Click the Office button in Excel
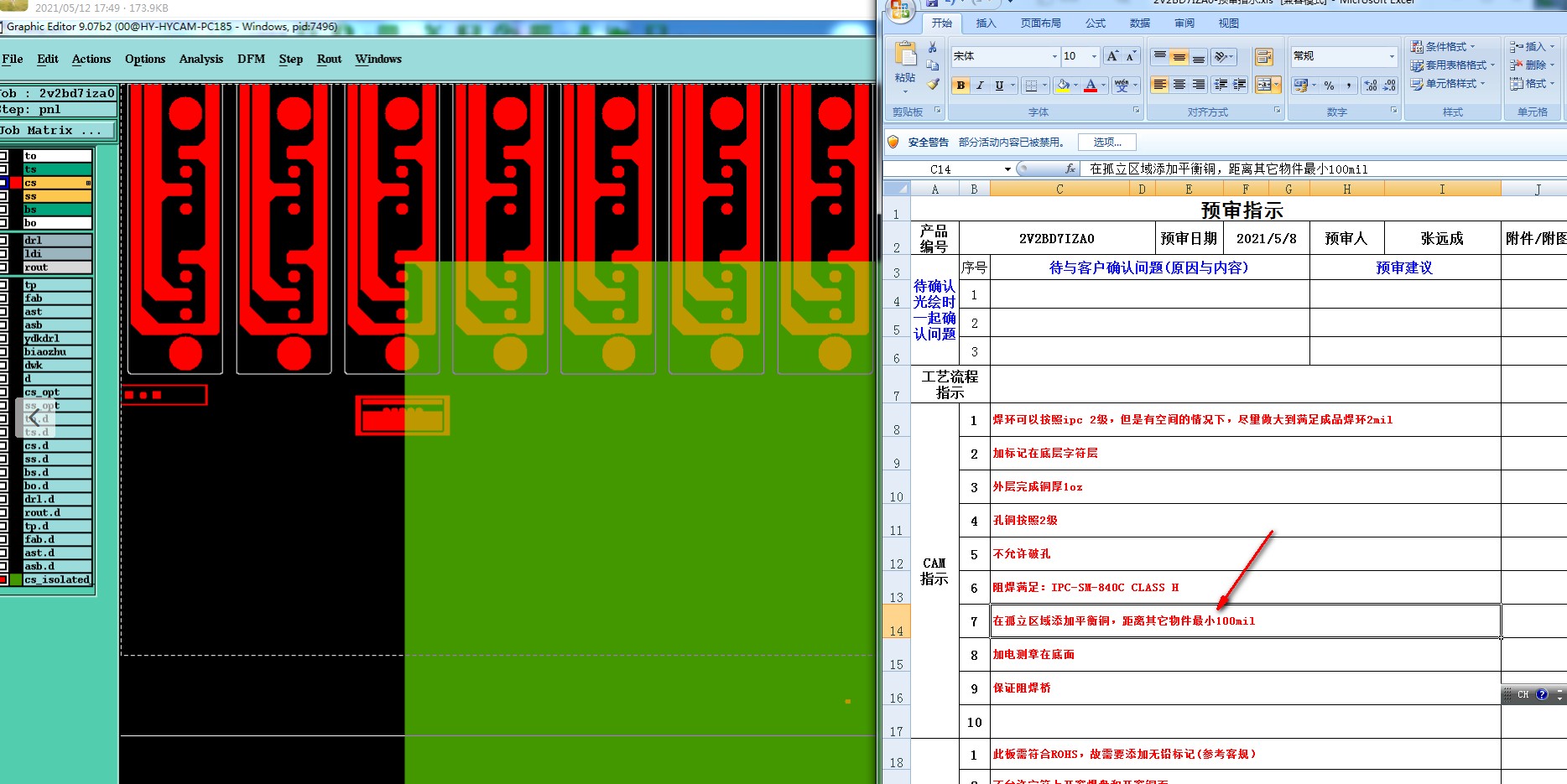This screenshot has height=784, width=1567. coord(900,10)
